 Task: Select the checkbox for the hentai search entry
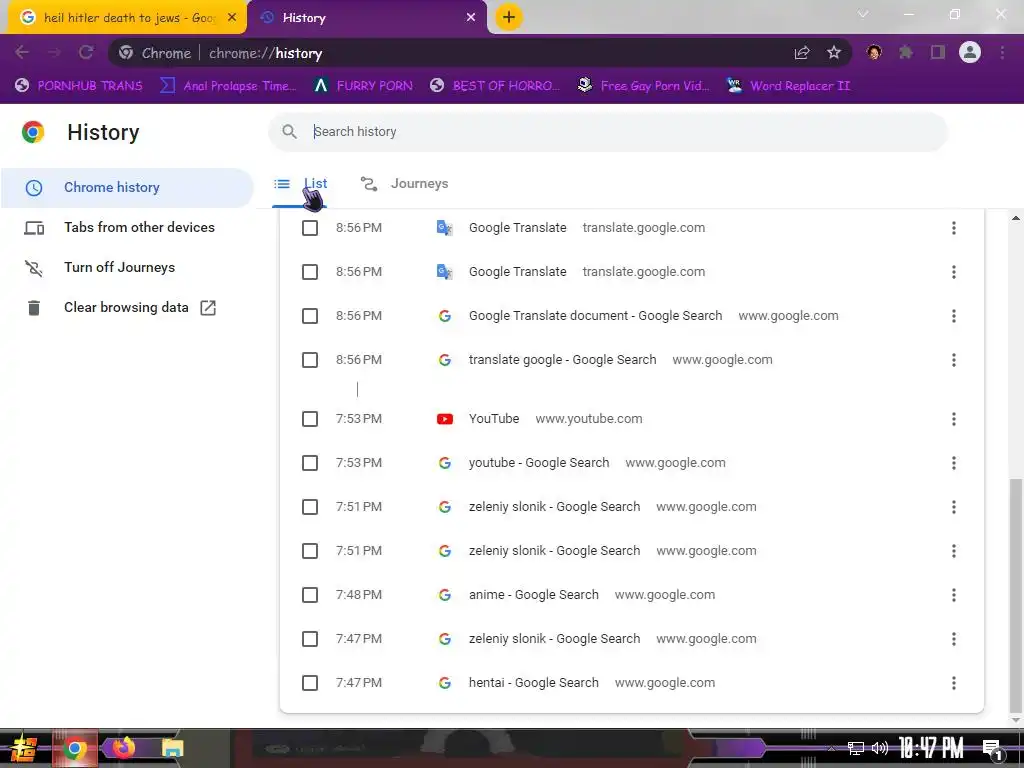click(310, 683)
